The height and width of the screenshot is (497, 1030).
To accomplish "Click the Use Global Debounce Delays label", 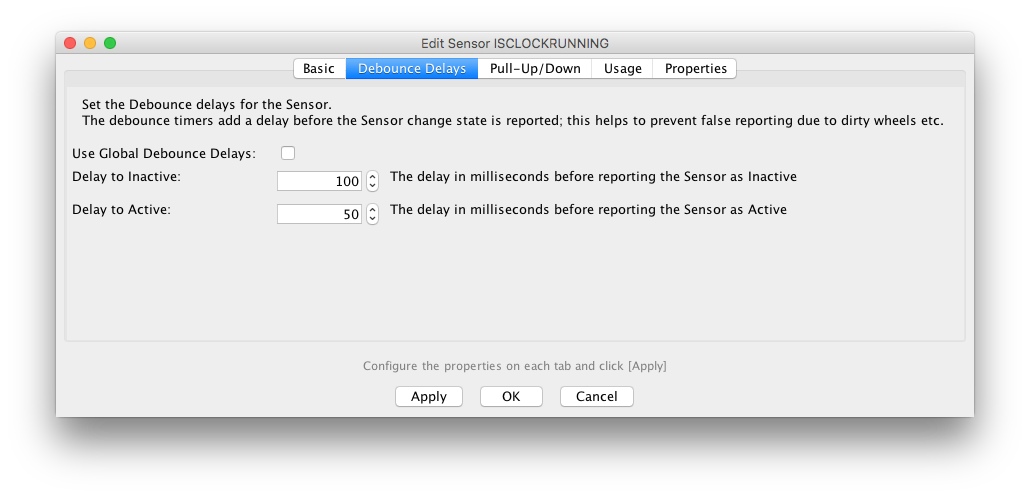I will (164, 153).
